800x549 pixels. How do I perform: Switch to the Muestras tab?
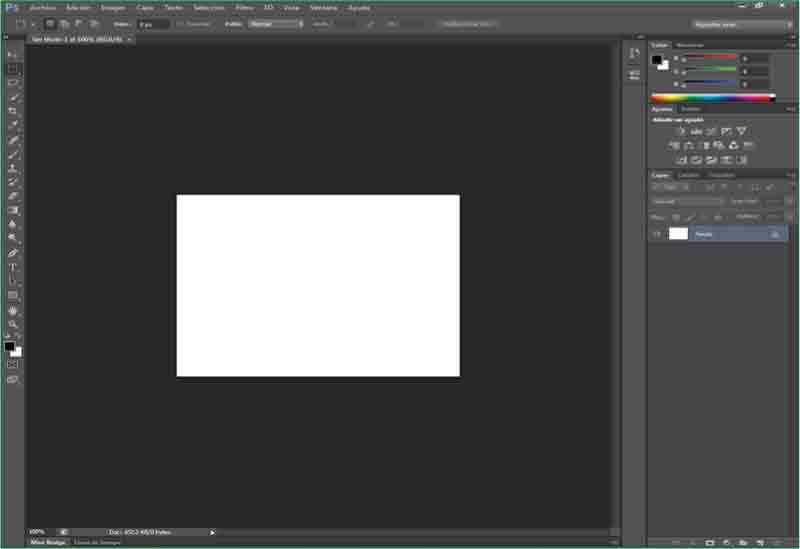(690, 45)
